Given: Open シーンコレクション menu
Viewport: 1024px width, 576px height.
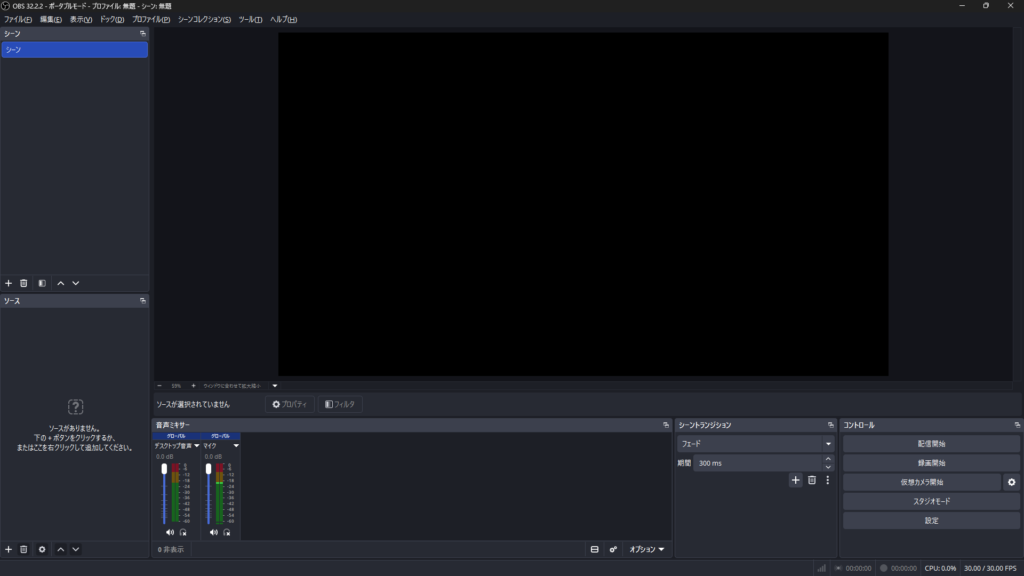Looking at the screenshot, I should click(204, 20).
